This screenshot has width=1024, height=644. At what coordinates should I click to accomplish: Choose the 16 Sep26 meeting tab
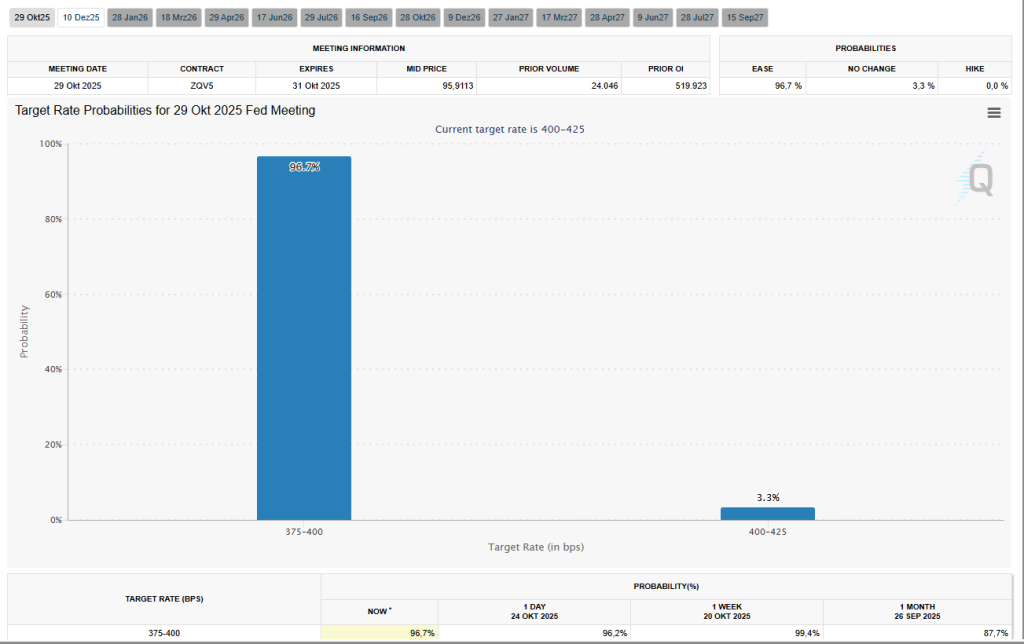(369, 18)
